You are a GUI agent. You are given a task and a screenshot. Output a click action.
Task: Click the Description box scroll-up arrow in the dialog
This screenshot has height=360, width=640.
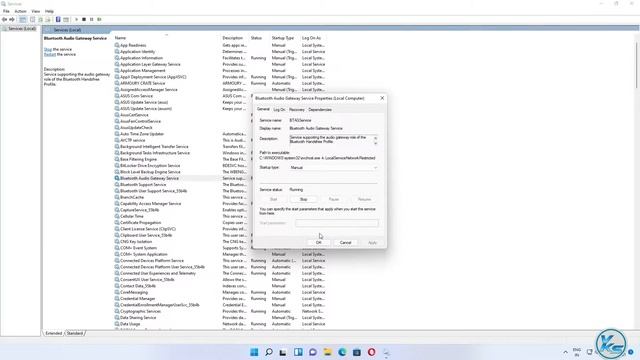(x=376, y=138)
